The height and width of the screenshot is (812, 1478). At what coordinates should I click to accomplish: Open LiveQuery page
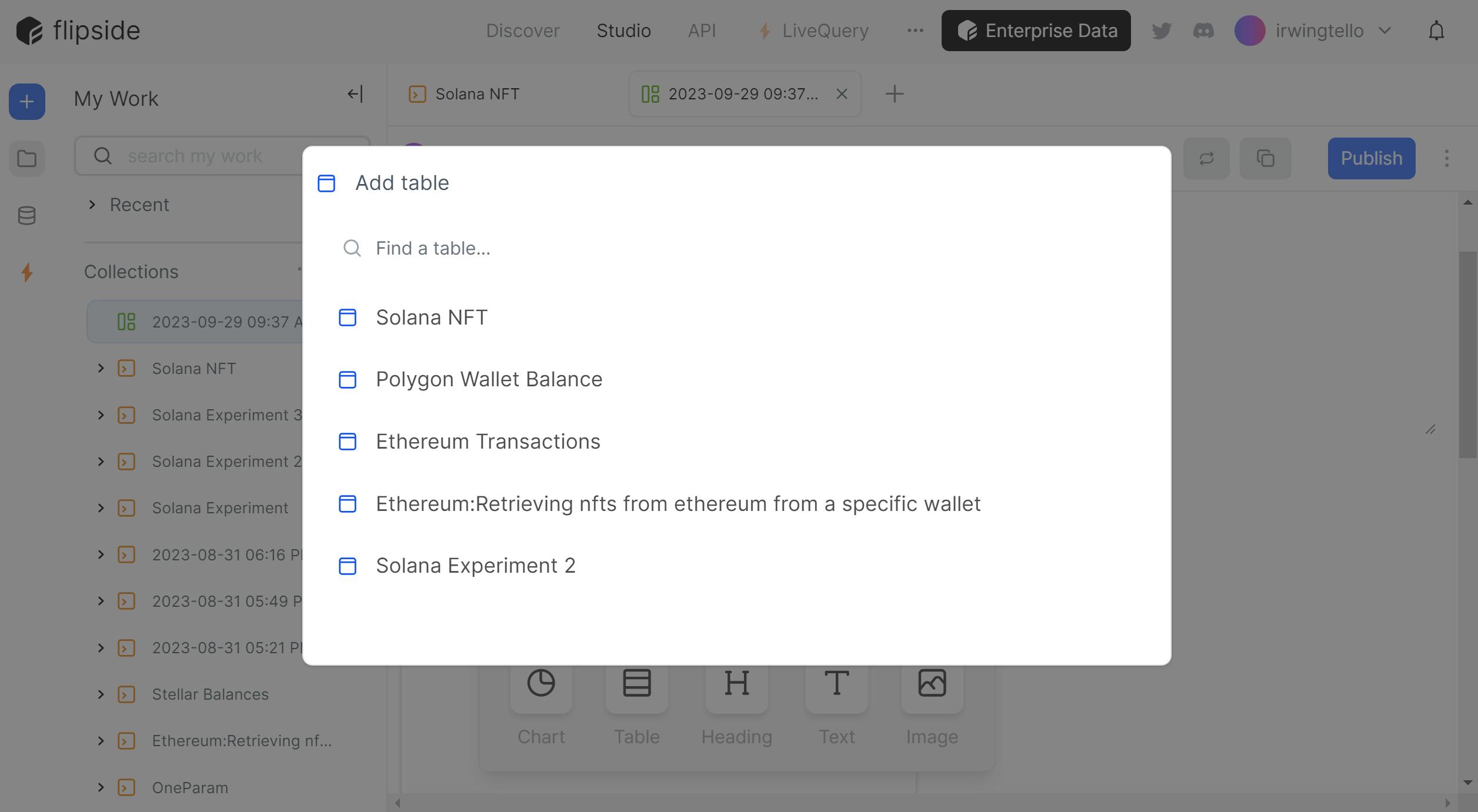(x=813, y=31)
